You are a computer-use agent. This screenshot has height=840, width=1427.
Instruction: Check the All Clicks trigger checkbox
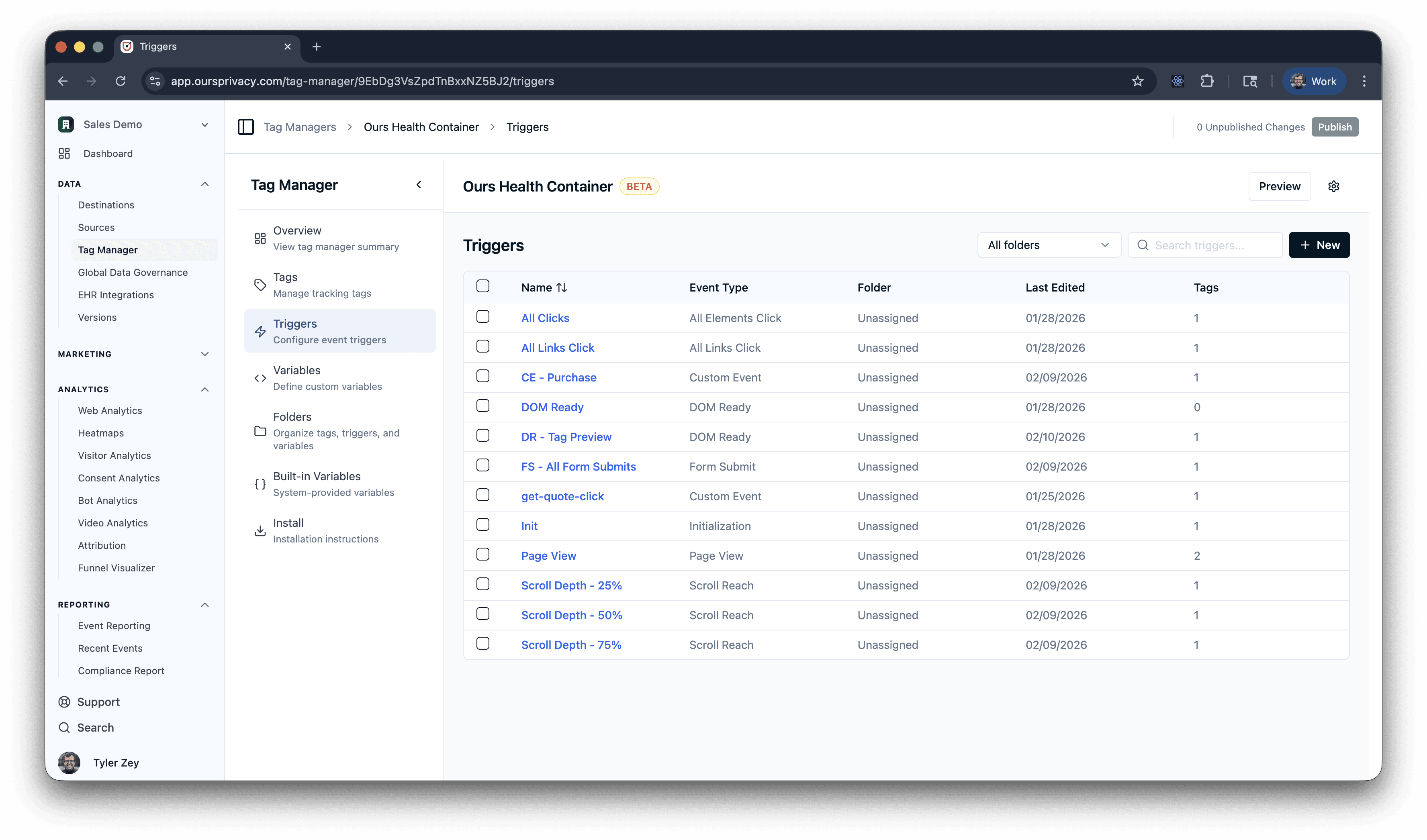click(482, 317)
